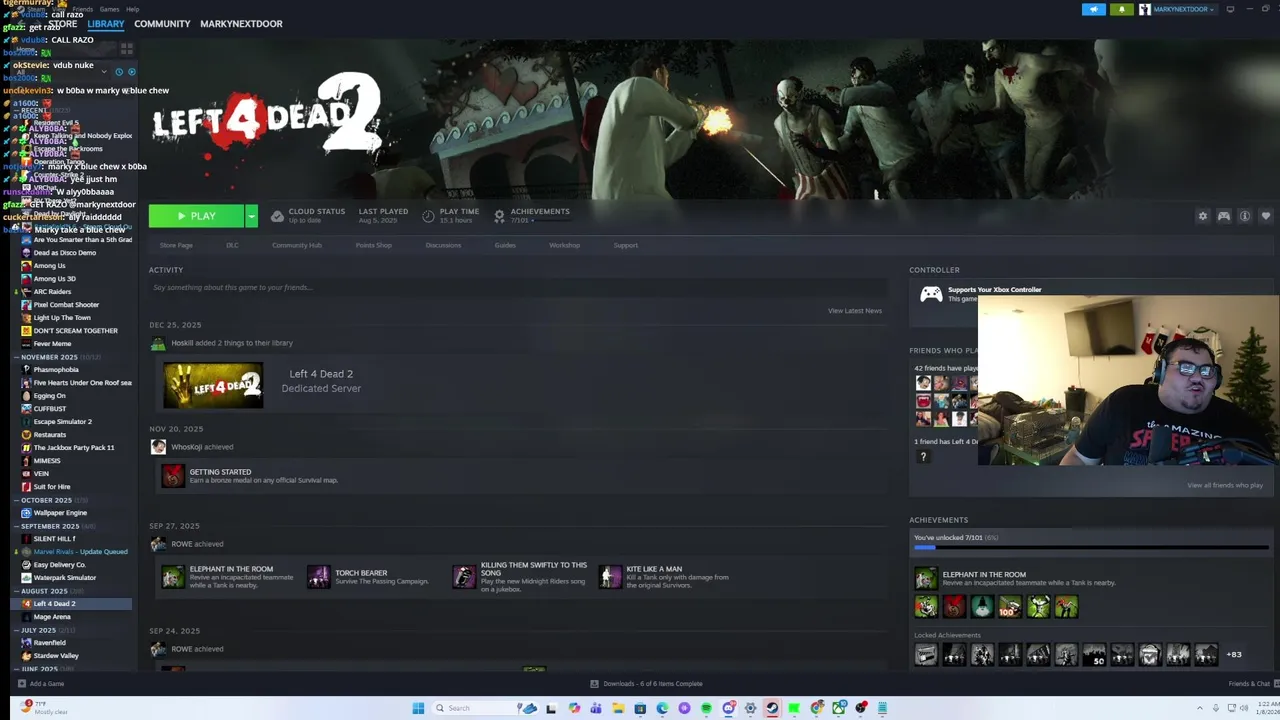Add Left 4 Dead 2 to favorites heart
Screen dimensions: 1280x720
[x=1266, y=216]
